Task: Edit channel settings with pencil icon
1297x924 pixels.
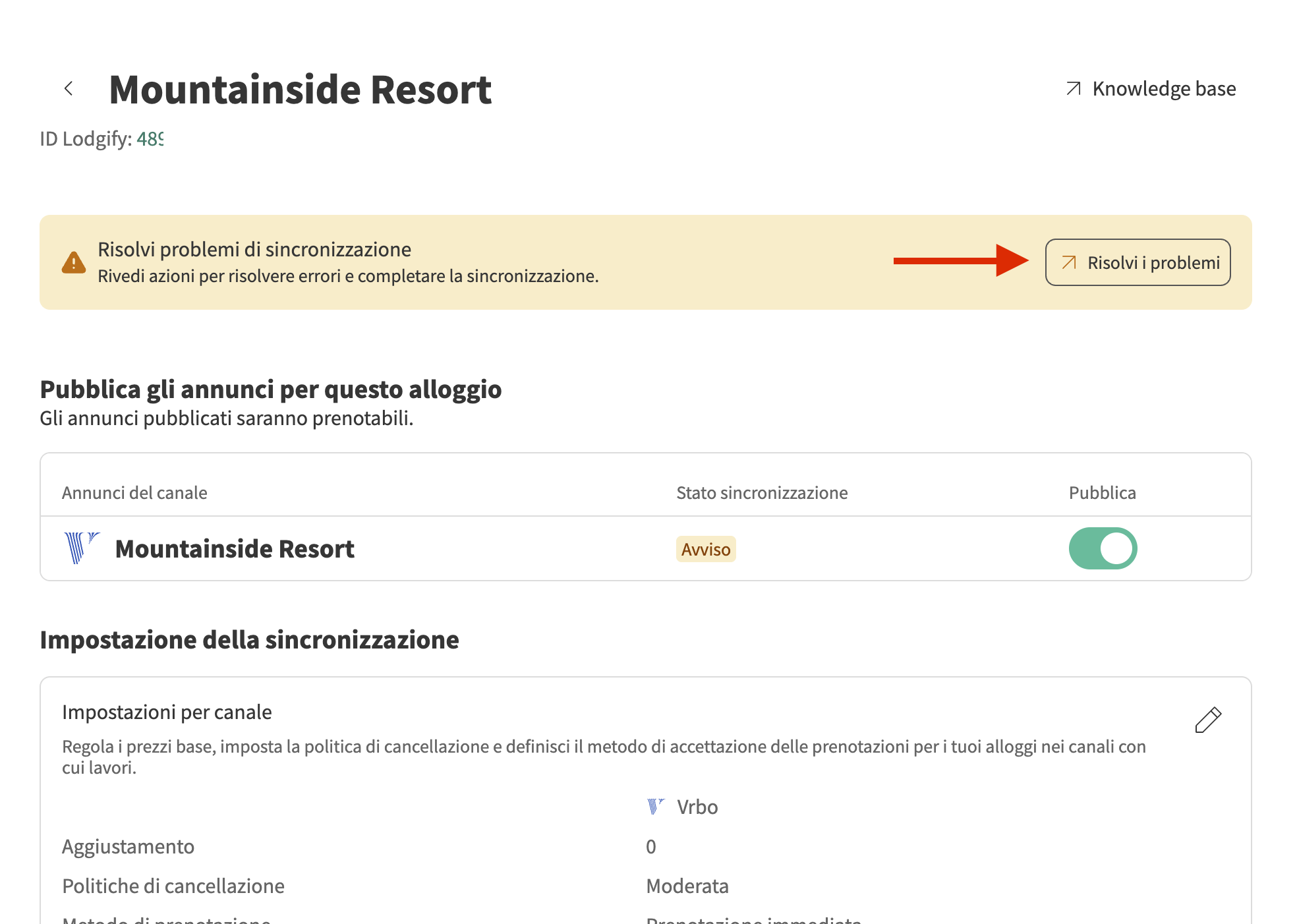Action: tap(1208, 720)
